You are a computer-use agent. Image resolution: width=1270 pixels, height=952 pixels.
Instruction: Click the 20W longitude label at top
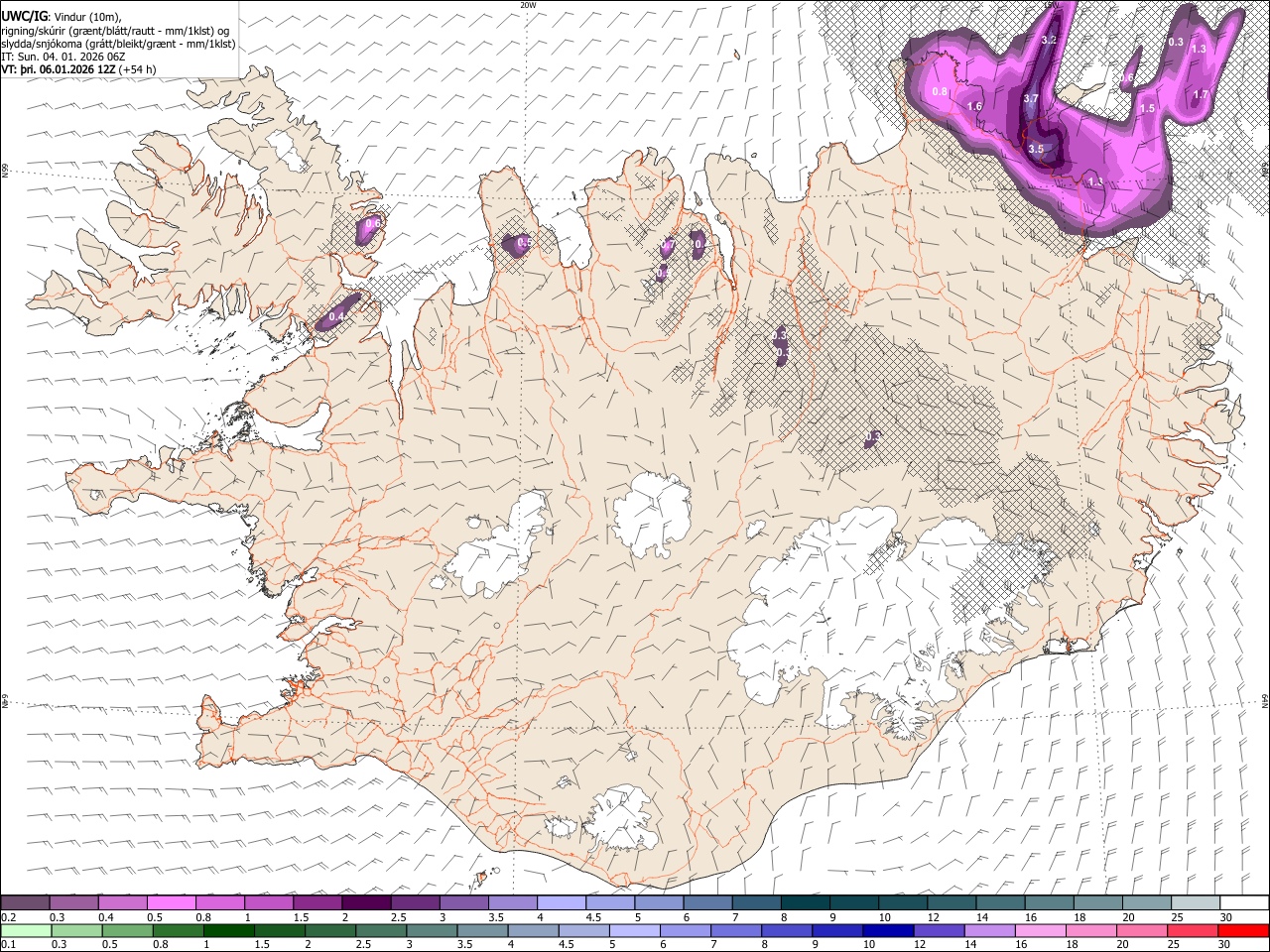529,5
